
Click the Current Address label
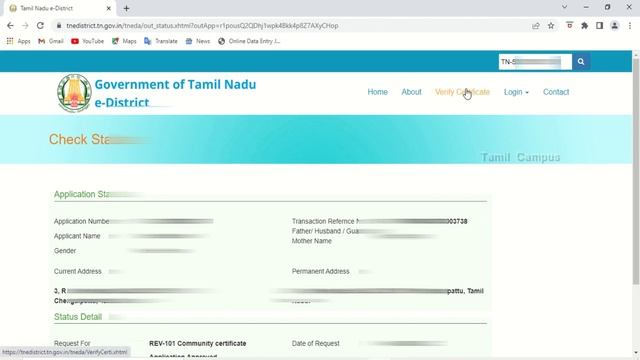pyautogui.click(x=78, y=271)
